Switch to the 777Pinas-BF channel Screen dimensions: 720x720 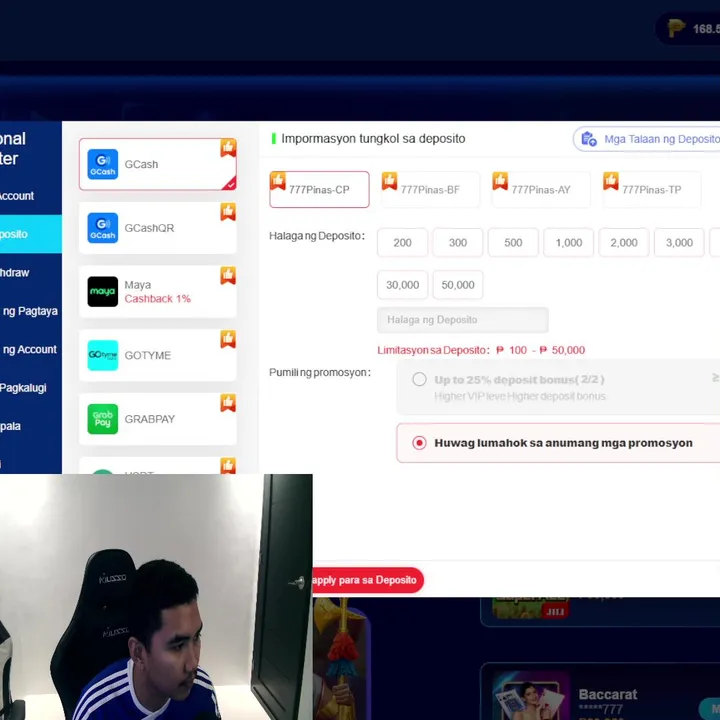pyautogui.click(x=430, y=190)
